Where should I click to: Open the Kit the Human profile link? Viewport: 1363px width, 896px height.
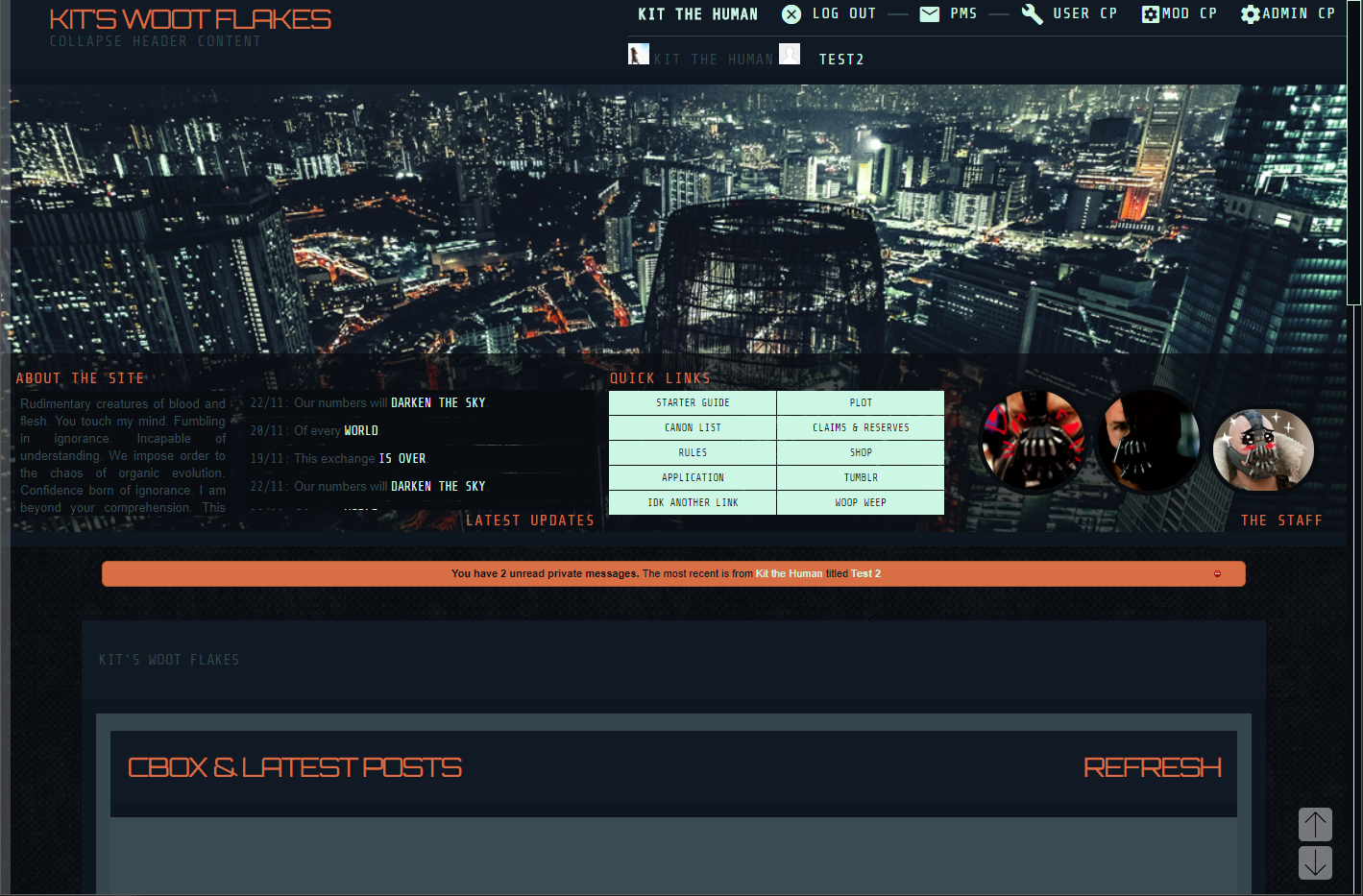point(698,14)
